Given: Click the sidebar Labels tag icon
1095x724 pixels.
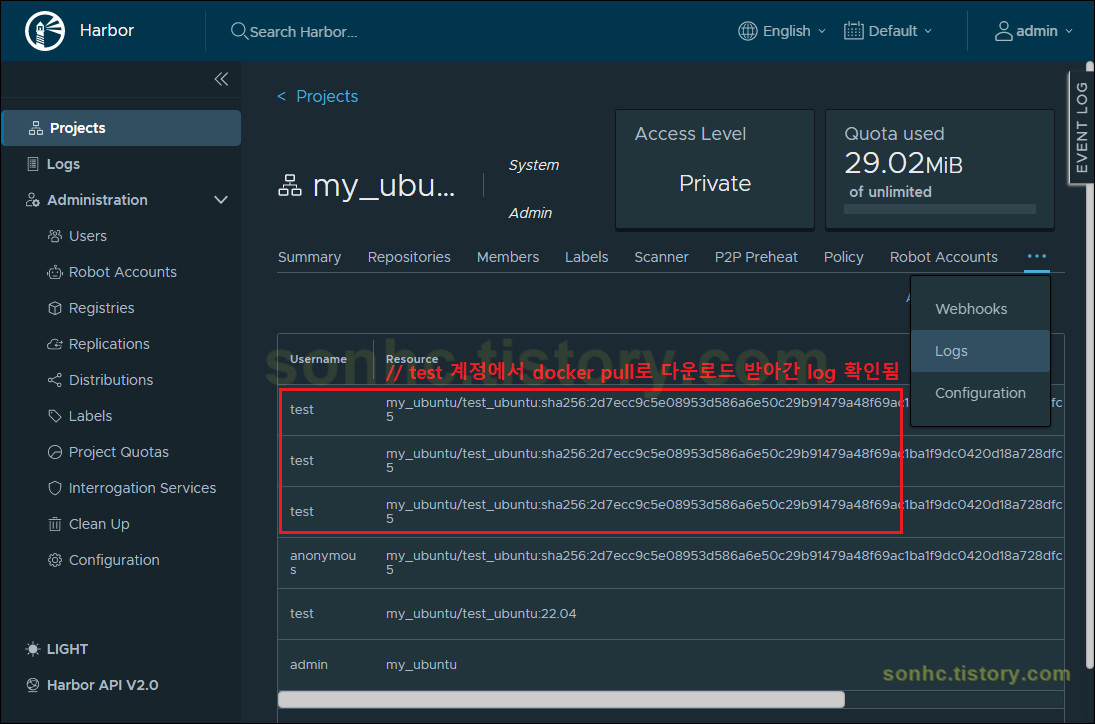Looking at the screenshot, I should (x=55, y=416).
